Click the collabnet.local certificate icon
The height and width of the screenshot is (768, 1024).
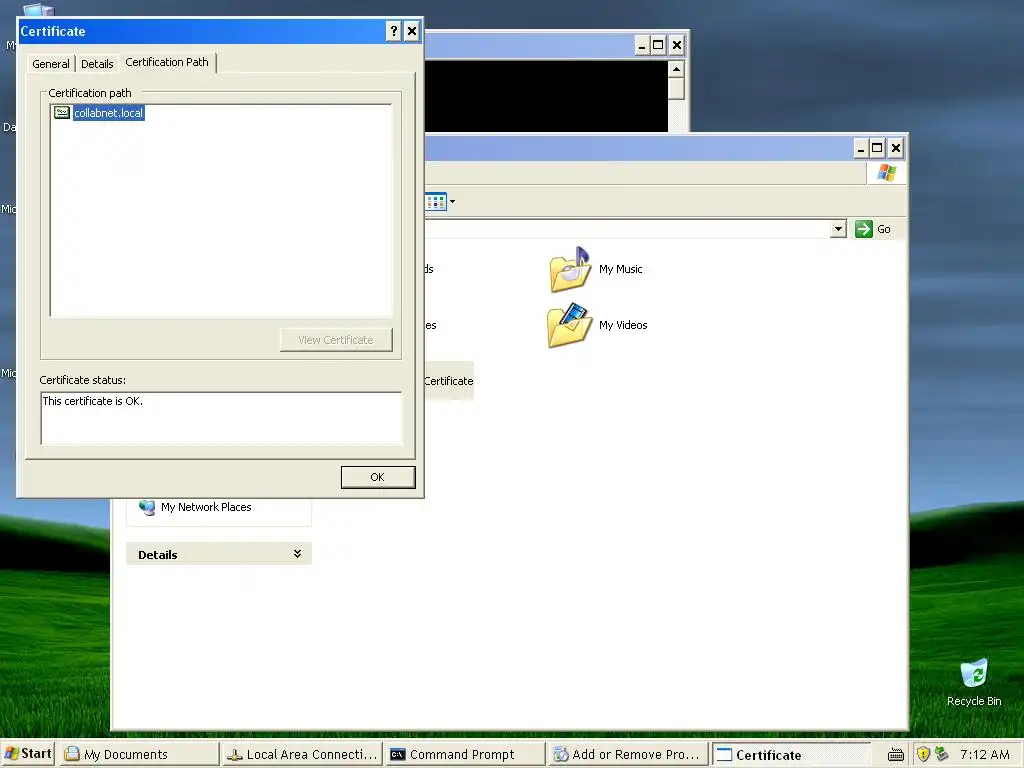(62, 112)
